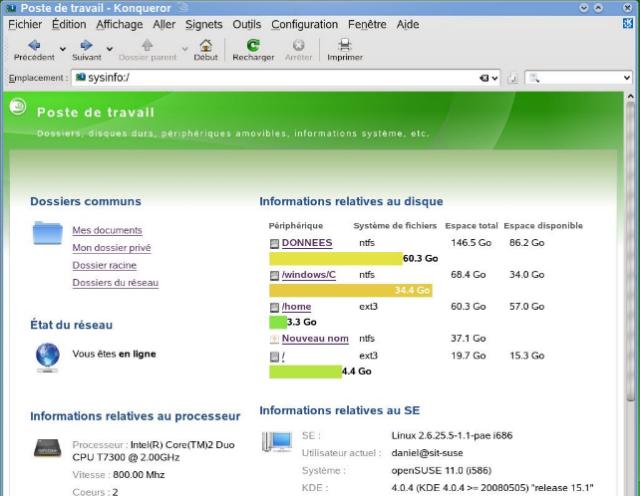Image resolution: width=640 pixels, height=496 pixels.
Task: Click the /home partition icon
Action: [x=274, y=307]
